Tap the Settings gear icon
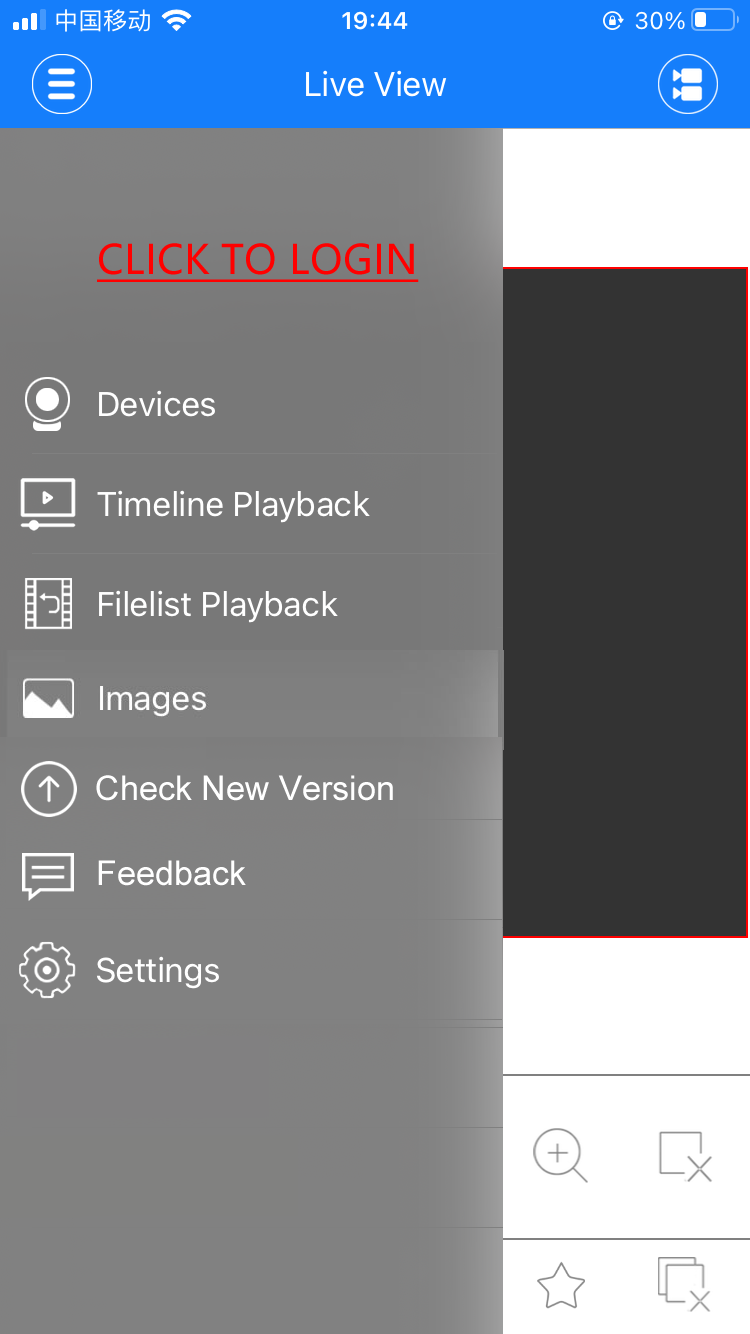The image size is (750, 1334). (47, 970)
